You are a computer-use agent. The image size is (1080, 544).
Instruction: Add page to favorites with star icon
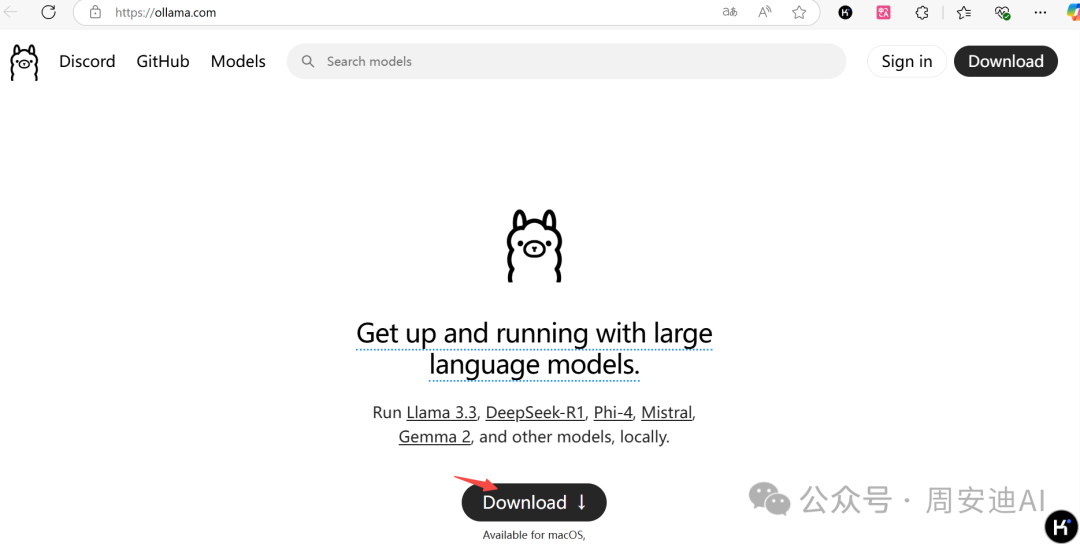coord(799,12)
